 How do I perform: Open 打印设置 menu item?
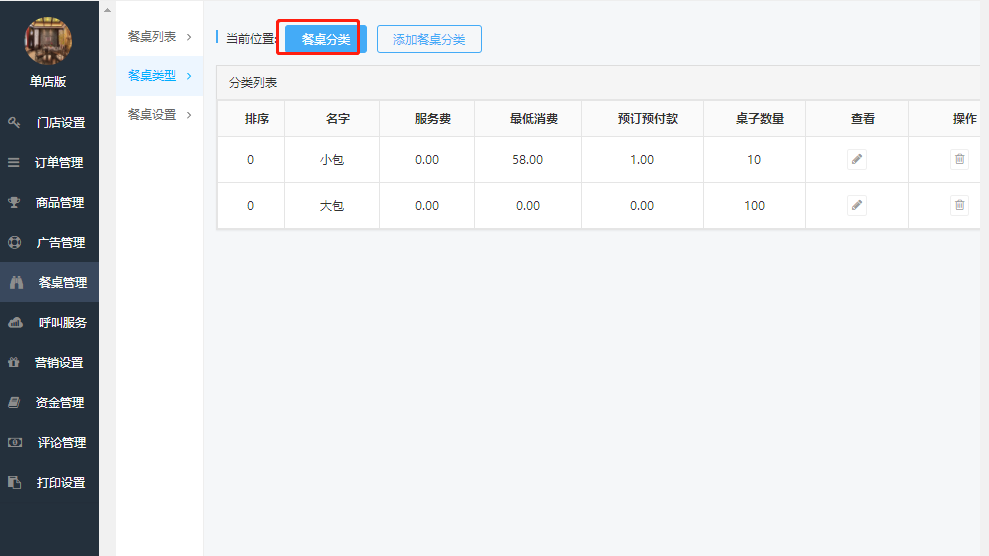(49, 482)
